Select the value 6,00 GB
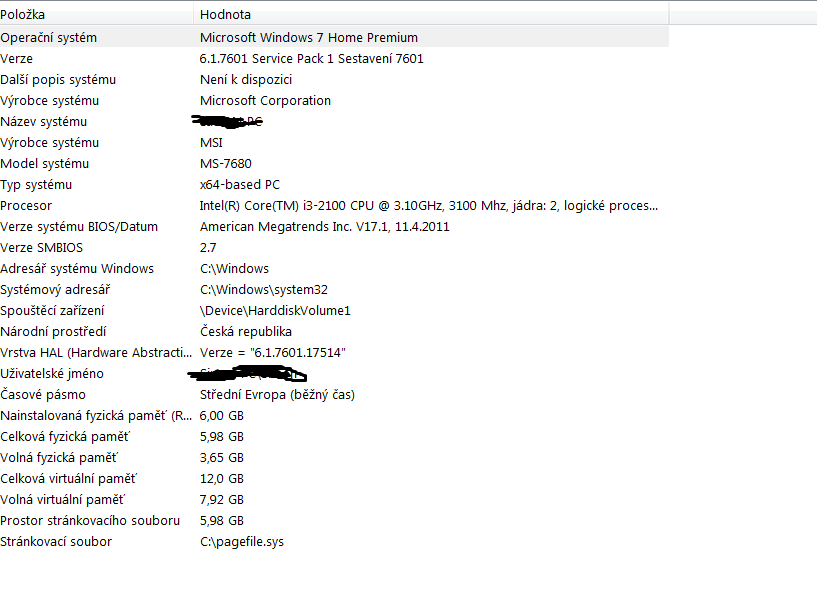This screenshot has height=611, width=817. pyautogui.click(x=221, y=416)
